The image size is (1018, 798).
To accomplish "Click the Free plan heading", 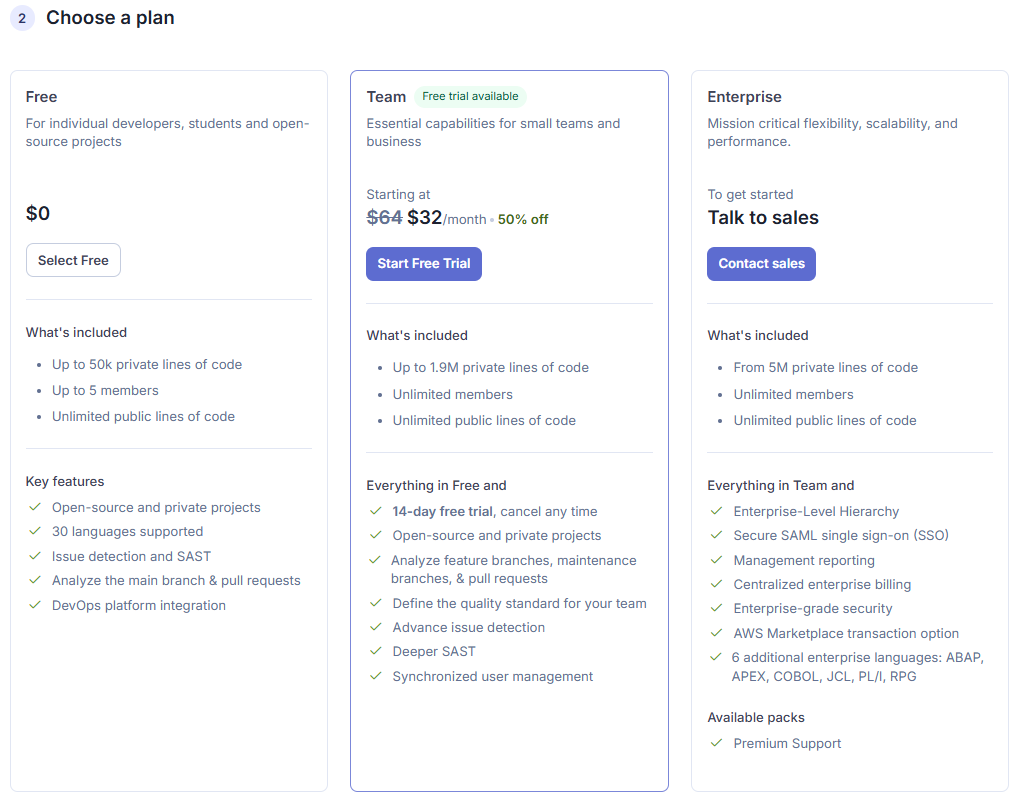I will tap(41, 97).
